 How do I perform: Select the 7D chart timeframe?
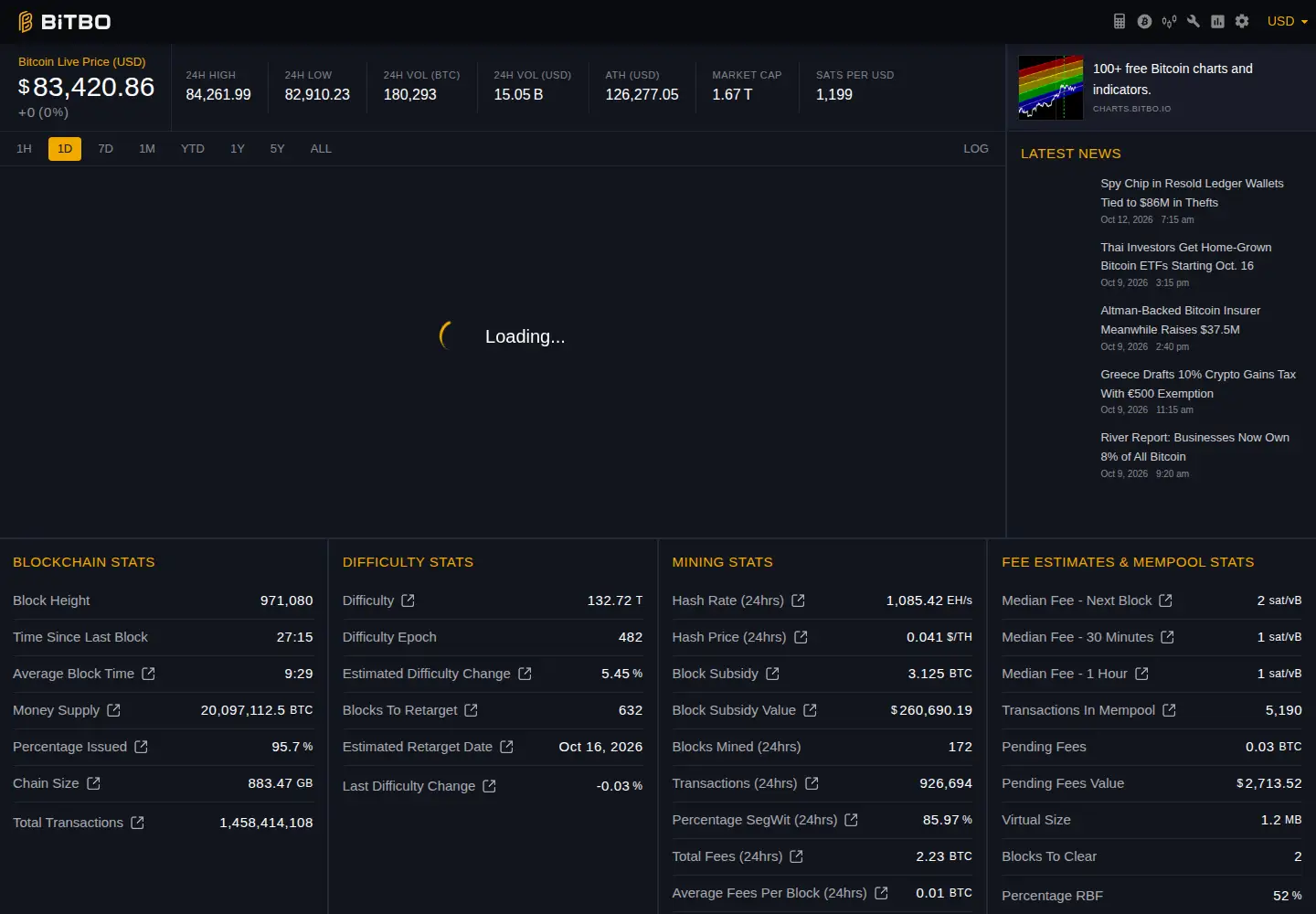[106, 148]
